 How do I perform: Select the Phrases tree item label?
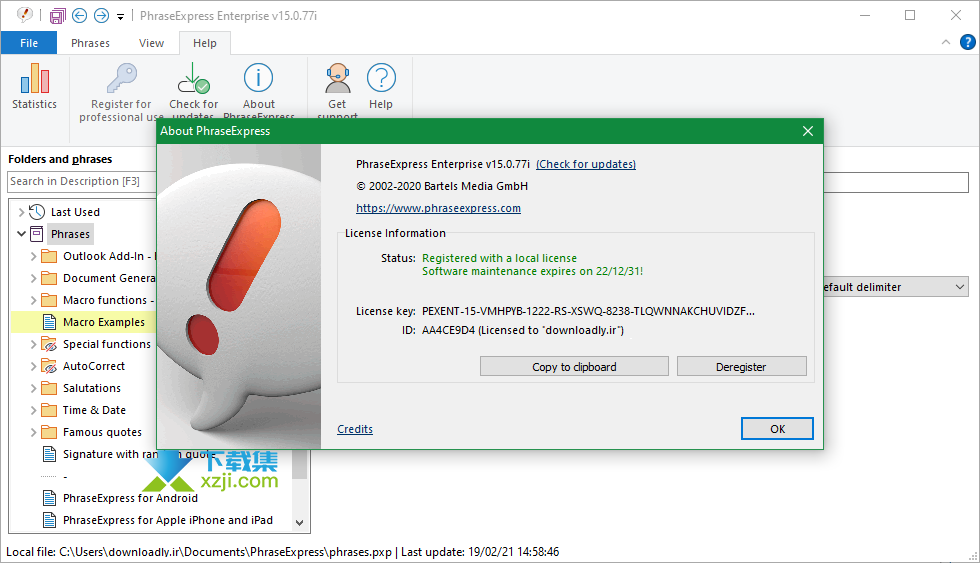click(x=71, y=234)
